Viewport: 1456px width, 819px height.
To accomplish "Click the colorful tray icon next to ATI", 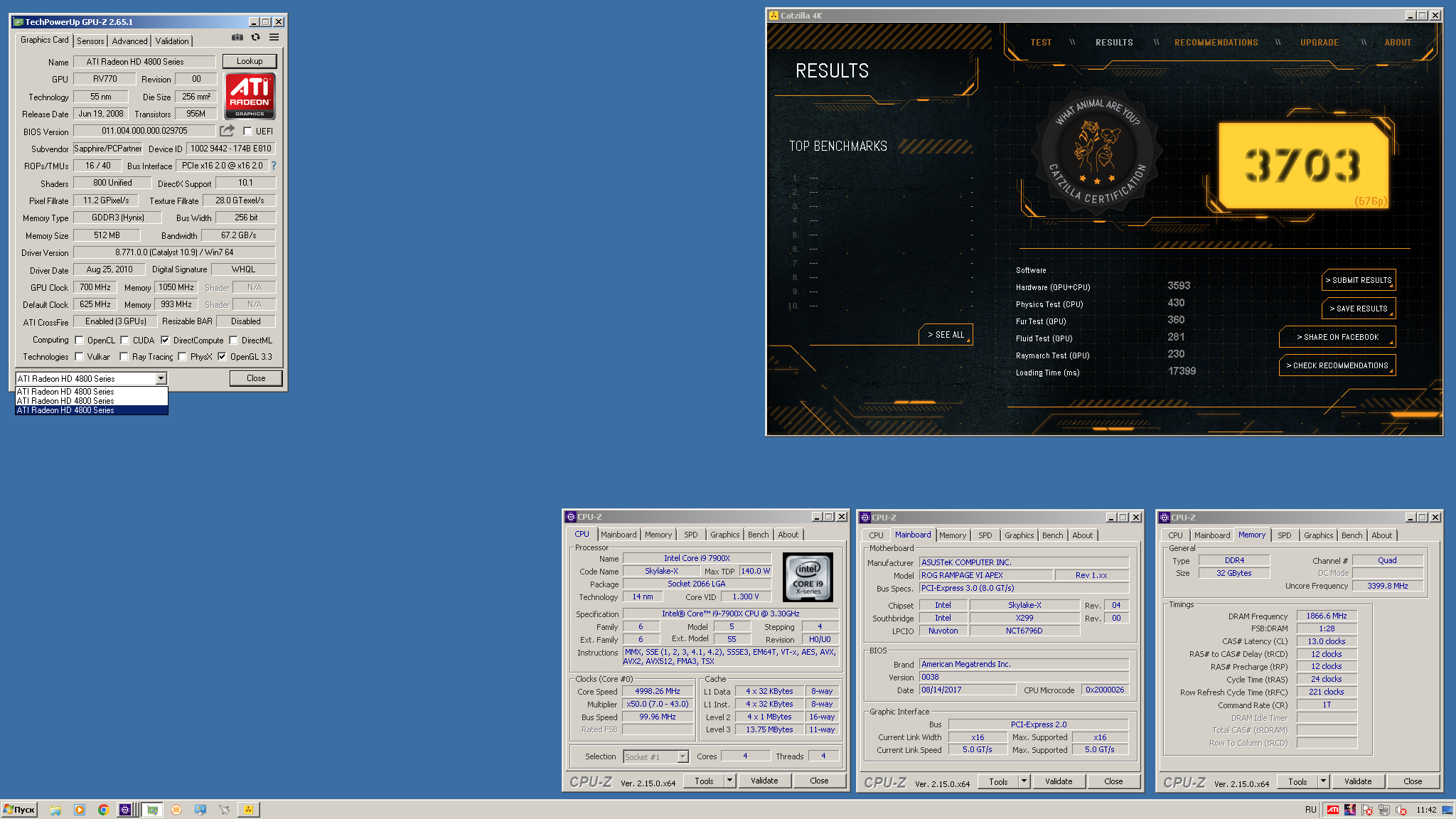I will tap(1349, 810).
